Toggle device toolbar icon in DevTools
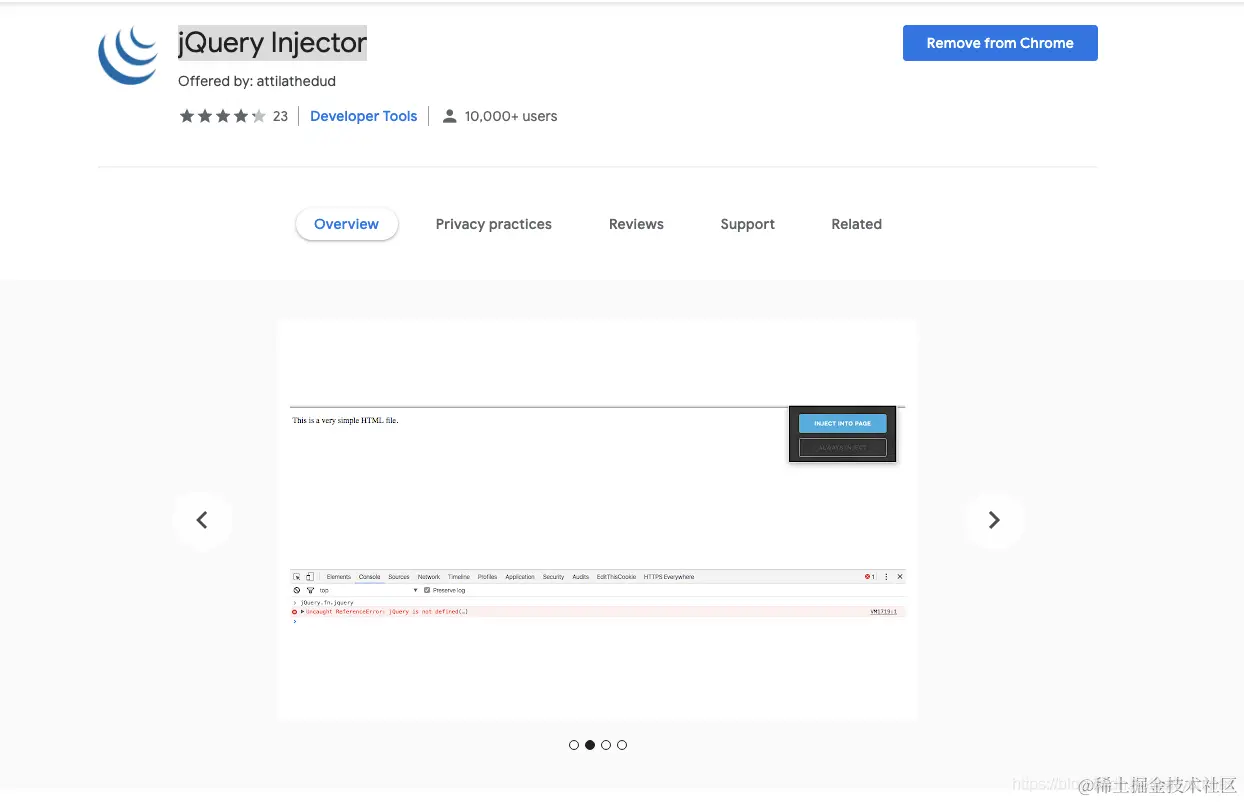This screenshot has height=802, width=1244. click(x=310, y=577)
